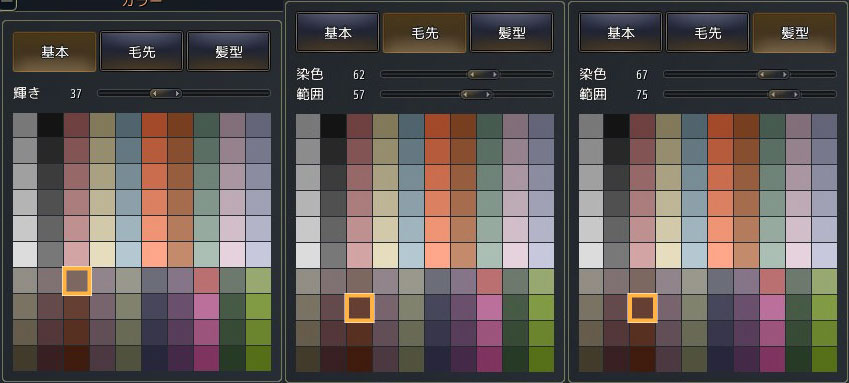
Task: Click the 輝き label
Action: click(27, 93)
